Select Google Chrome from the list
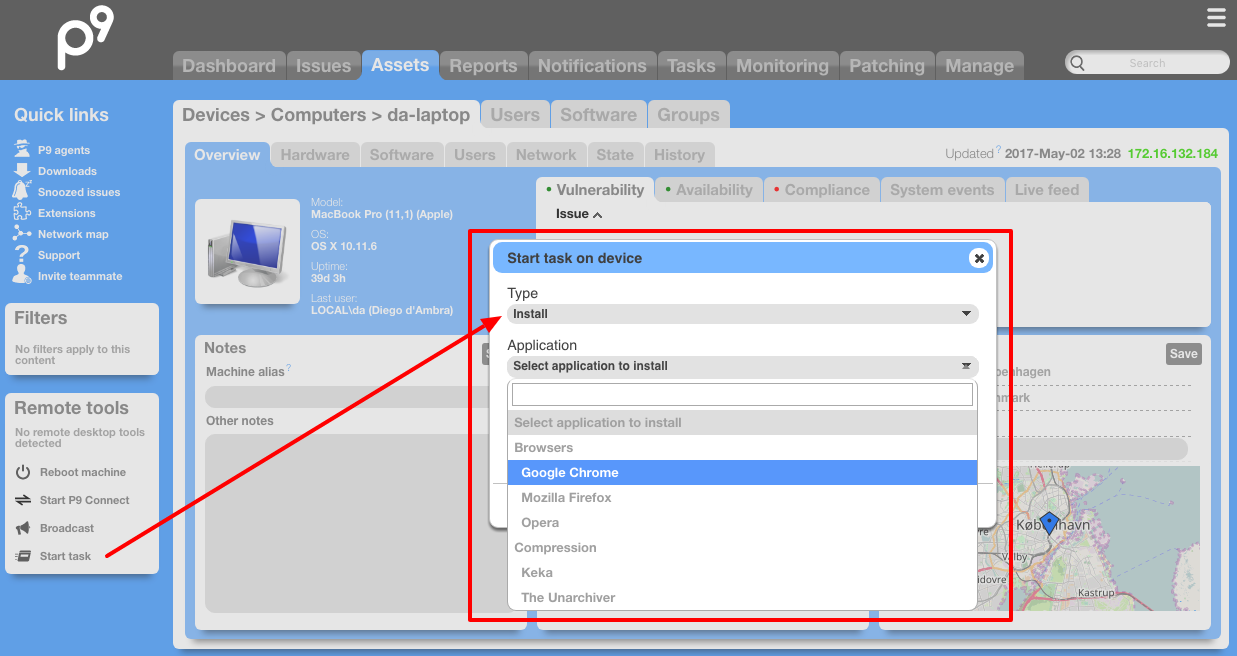Image resolution: width=1237 pixels, height=656 pixels. [742, 473]
